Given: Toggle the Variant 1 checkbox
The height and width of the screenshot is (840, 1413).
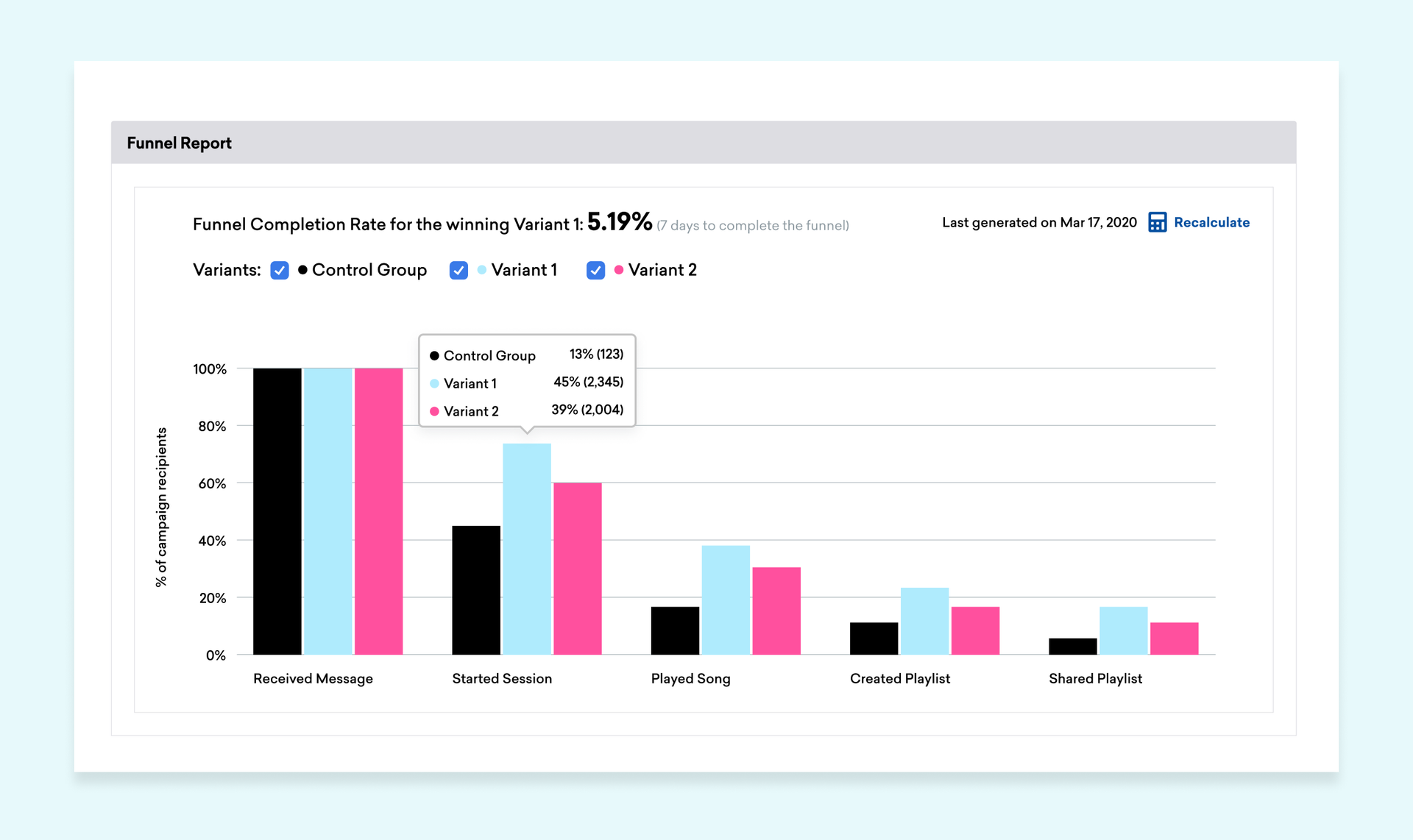Looking at the screenshot, I should (x=458, y=271).
